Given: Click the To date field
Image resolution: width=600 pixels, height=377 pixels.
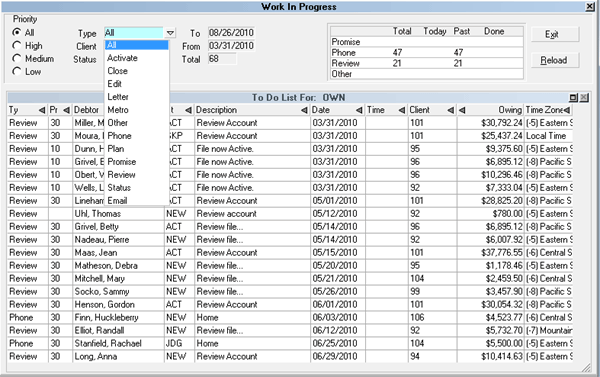Looking at the screenshot, I should point(232,33).
